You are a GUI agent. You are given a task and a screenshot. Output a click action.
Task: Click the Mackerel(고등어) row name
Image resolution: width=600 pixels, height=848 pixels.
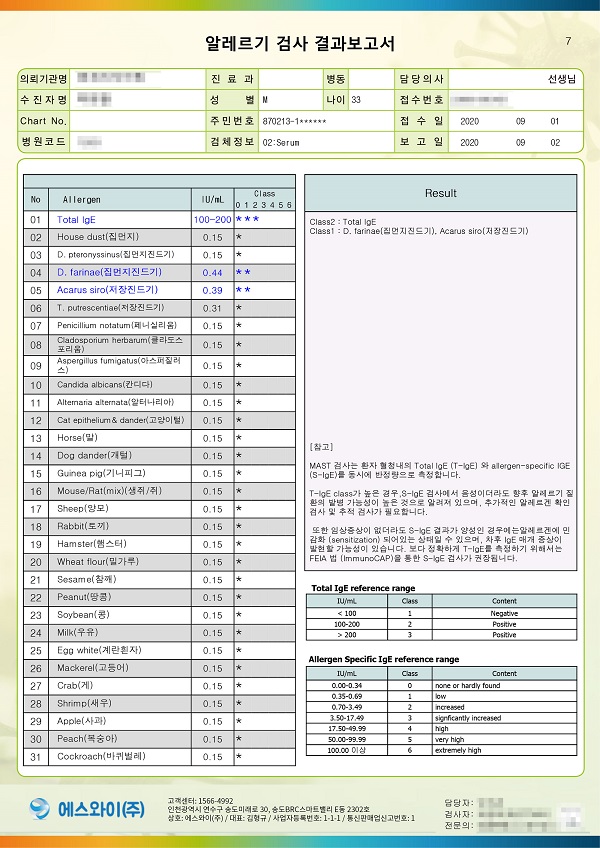click(x=93, y=668)
